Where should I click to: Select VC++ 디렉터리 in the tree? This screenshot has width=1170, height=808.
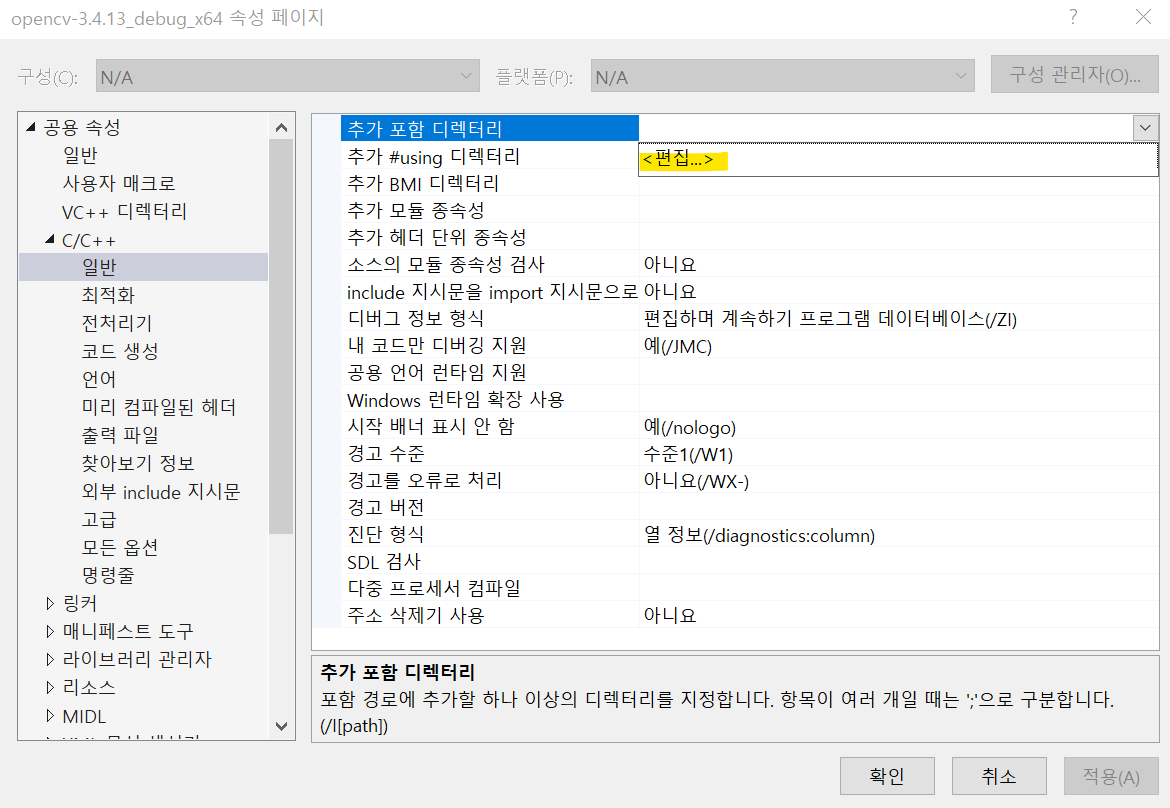click(124, 212)
